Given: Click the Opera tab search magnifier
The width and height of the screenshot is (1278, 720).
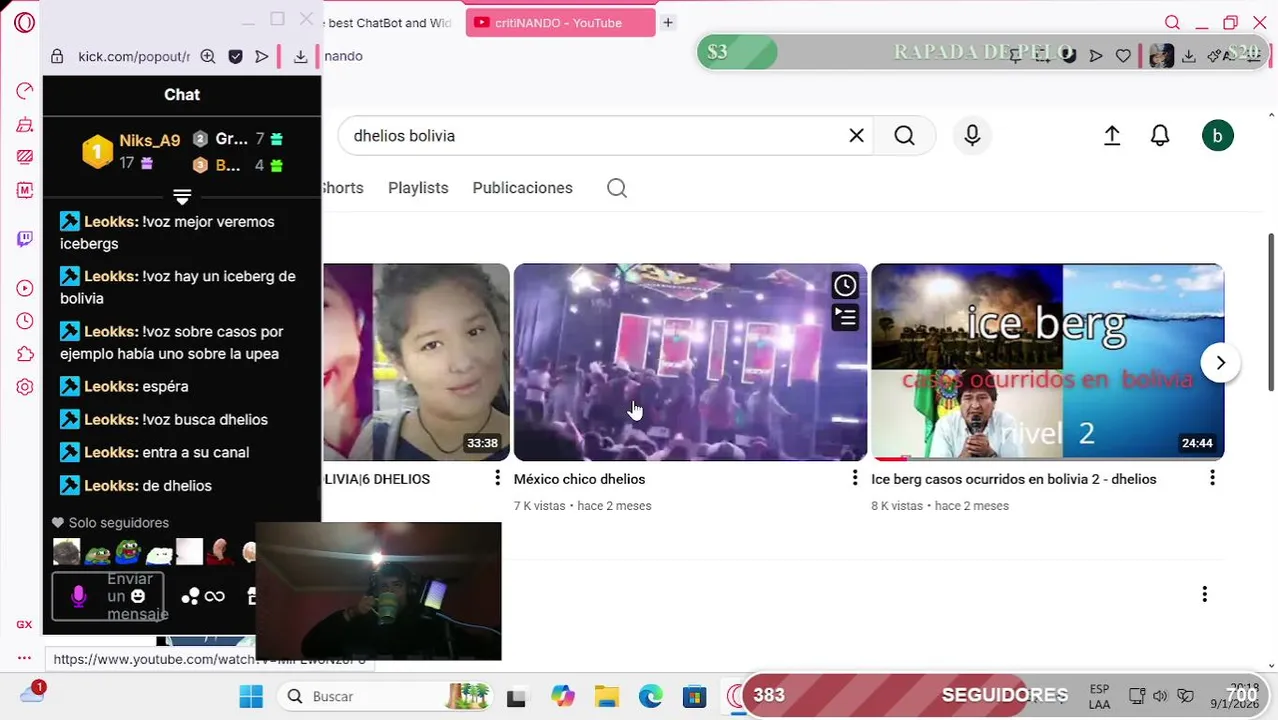Looking at the screenshot, I should [x=1172, y=22].
